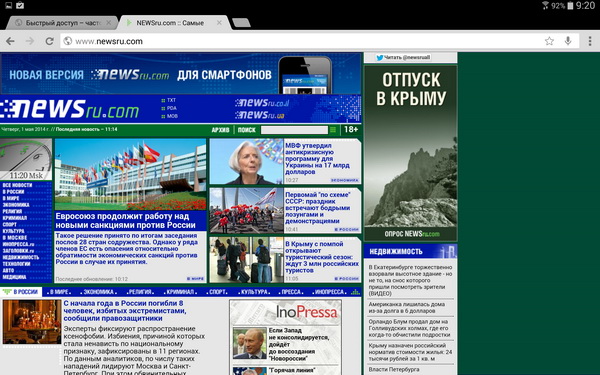The width and height of the screenshot is (600, 375).
Task: Open the new tab button
Action: pos(241,23)
